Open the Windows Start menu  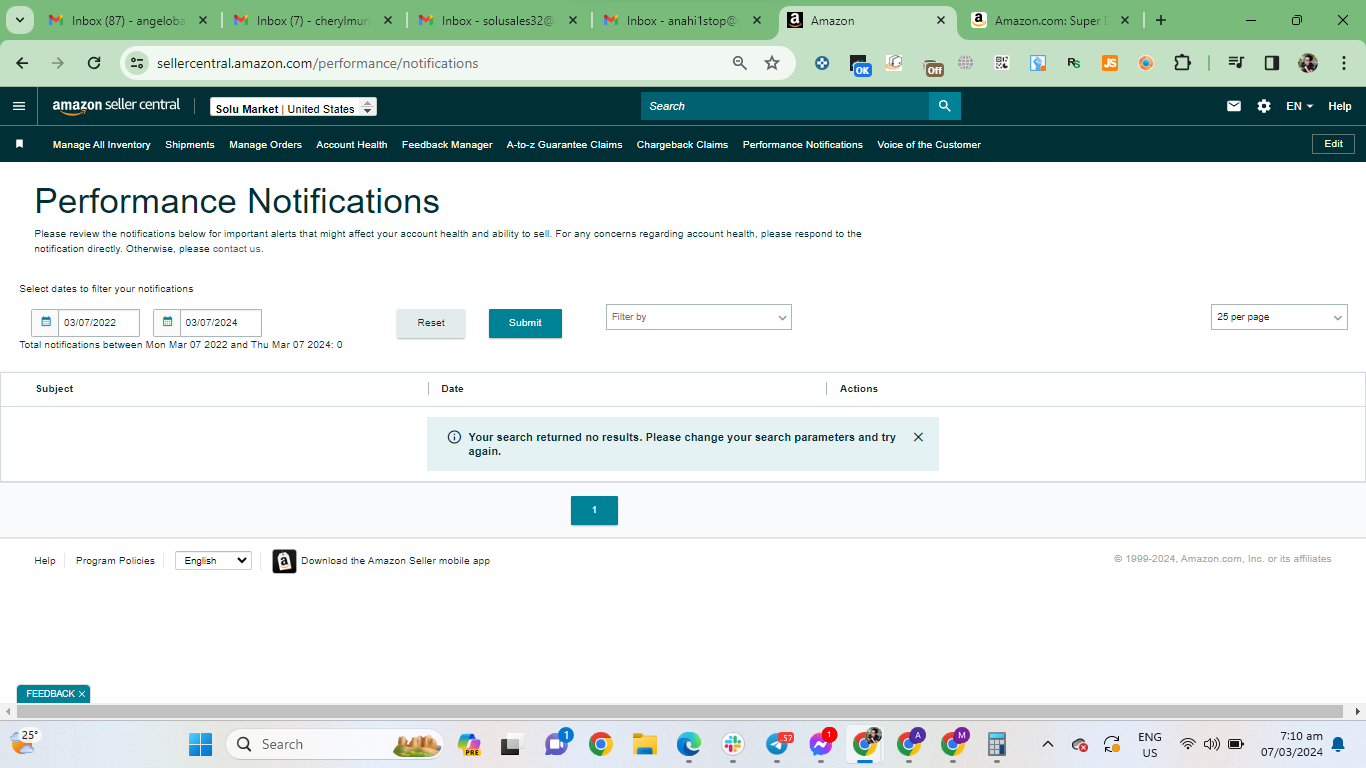(201, 744)
